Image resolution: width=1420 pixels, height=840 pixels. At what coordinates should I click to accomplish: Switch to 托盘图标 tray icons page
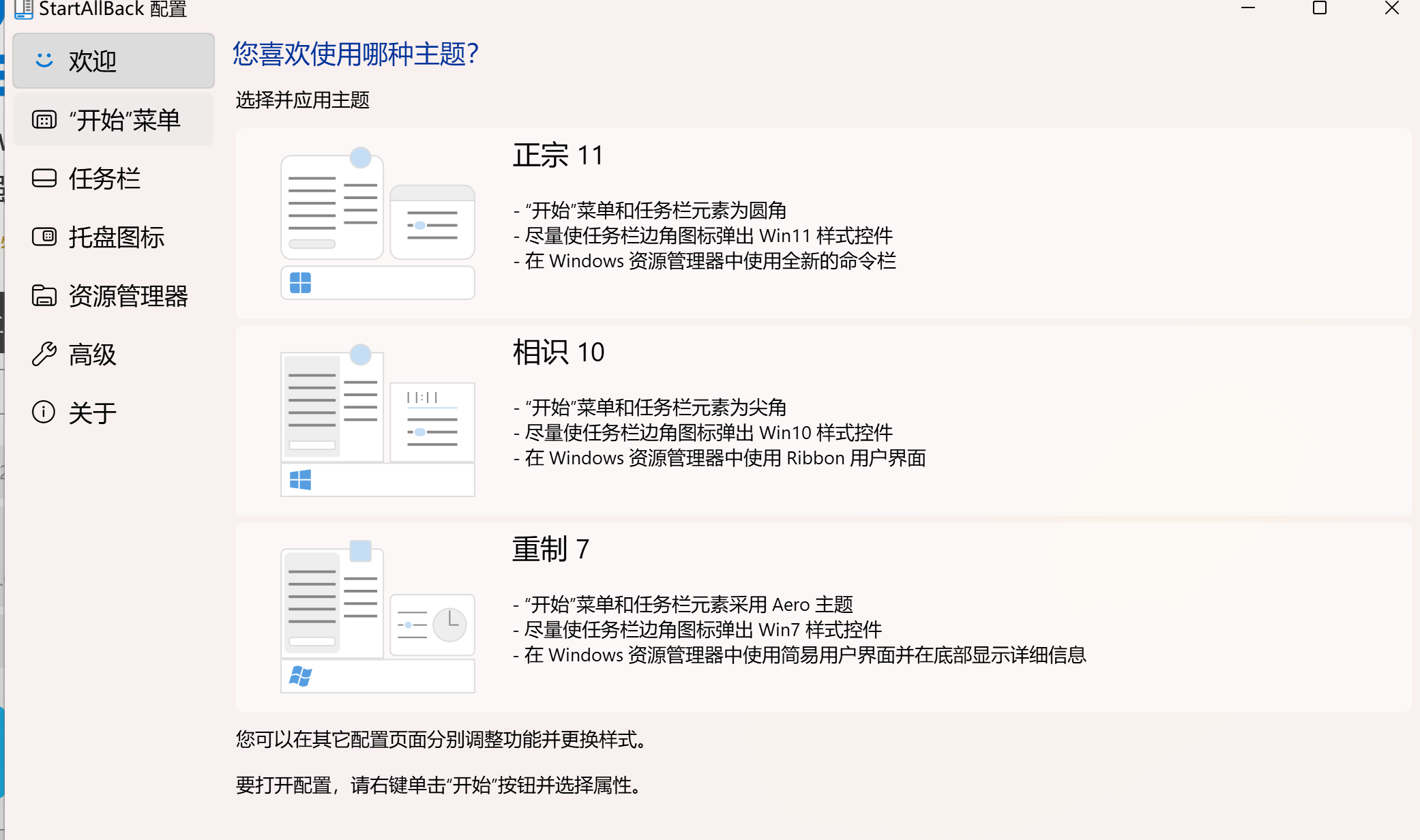click(x=113, y=237)
